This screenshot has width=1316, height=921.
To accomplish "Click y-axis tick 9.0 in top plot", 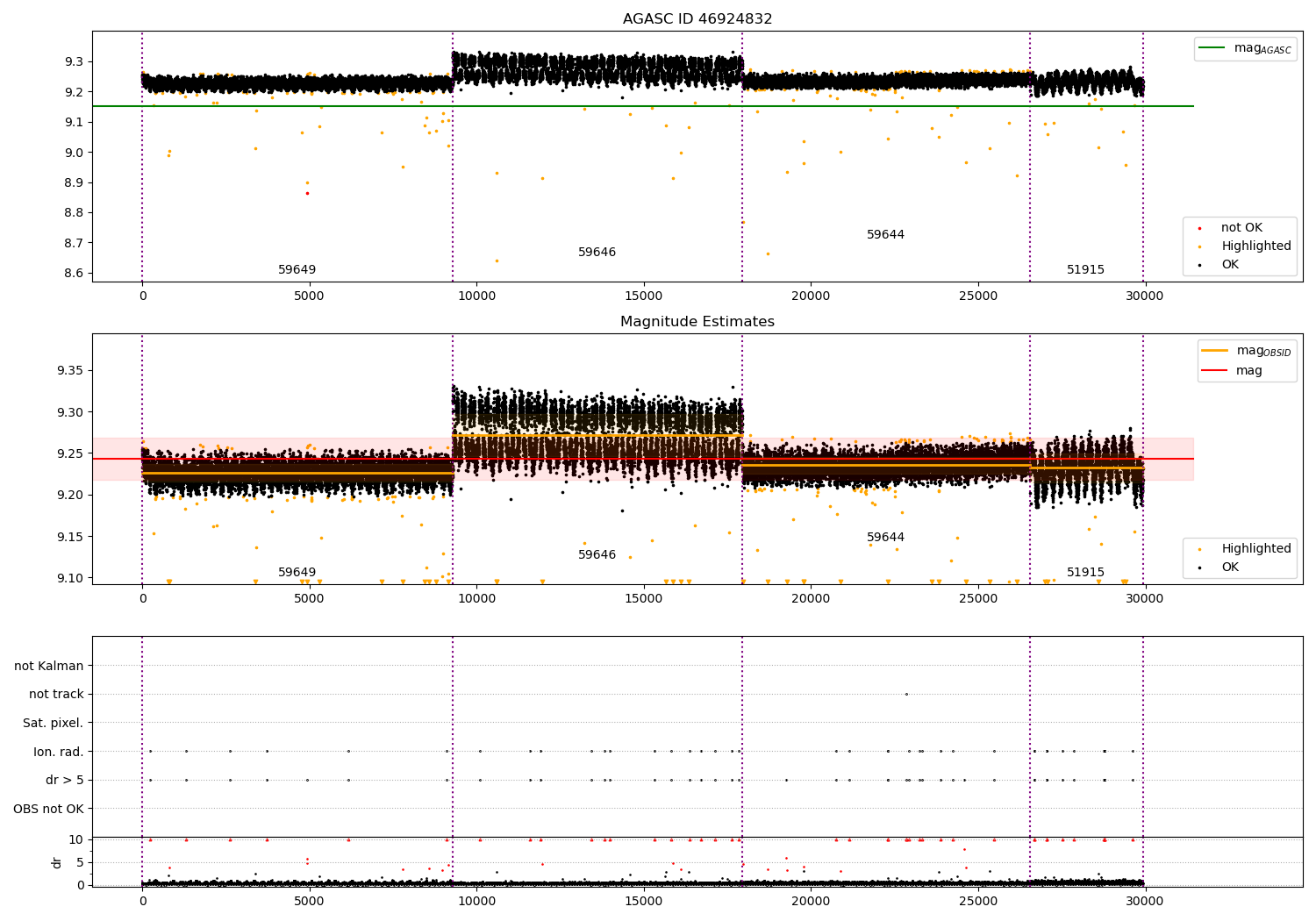I will 74,153.
